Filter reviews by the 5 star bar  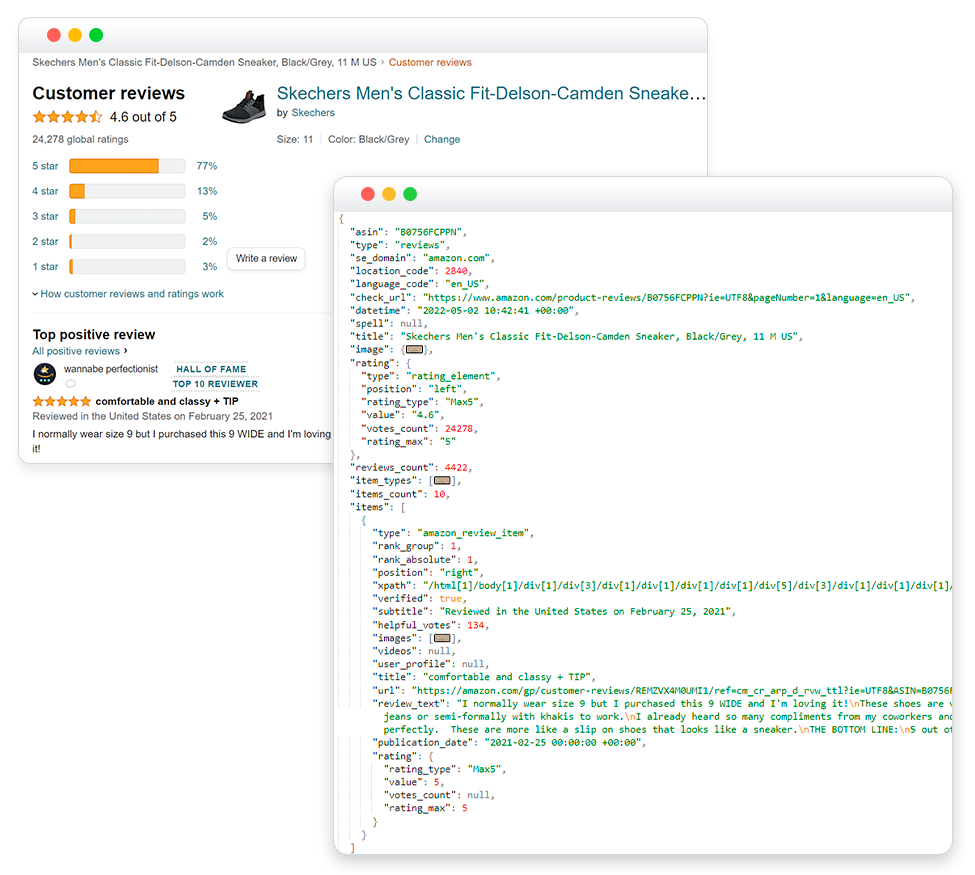(127, 166)
